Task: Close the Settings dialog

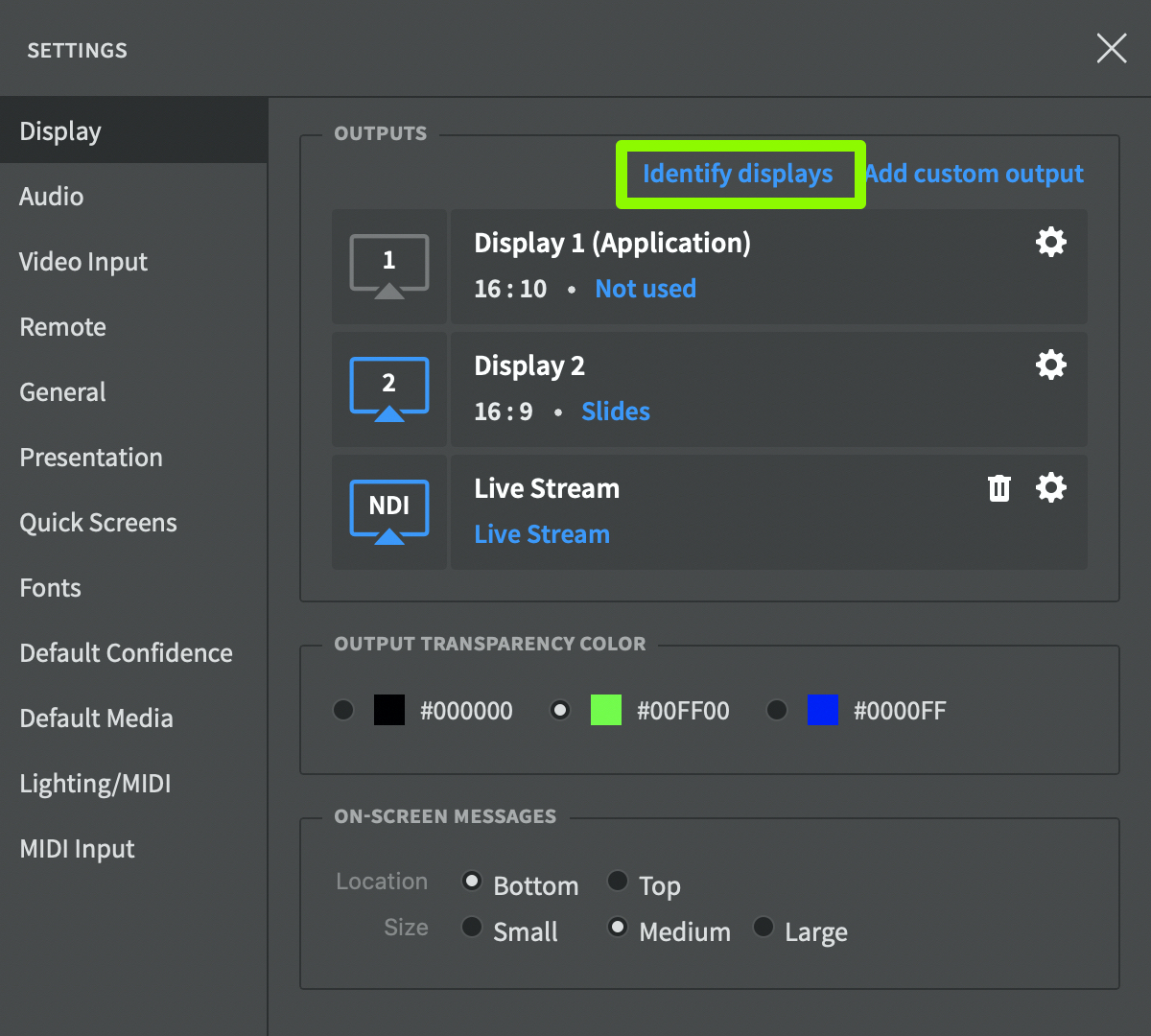Action: (1112, 48)
